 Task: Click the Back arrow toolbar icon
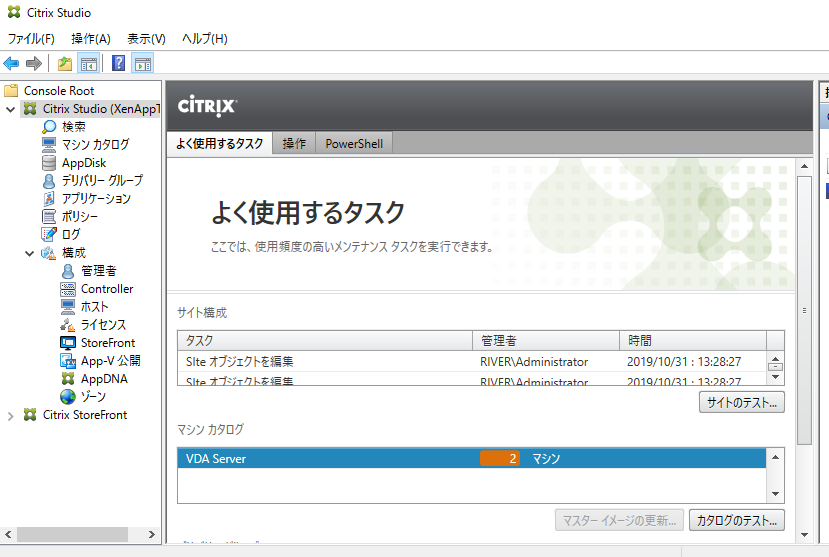12,64
